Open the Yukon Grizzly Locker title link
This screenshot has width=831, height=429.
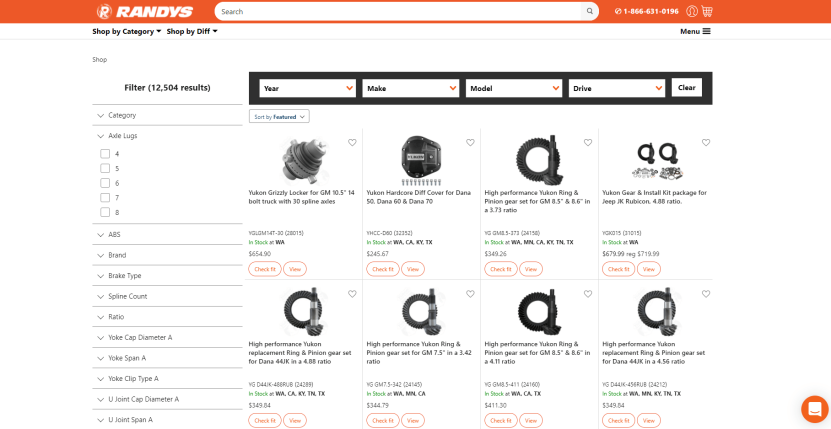[302, 197]
